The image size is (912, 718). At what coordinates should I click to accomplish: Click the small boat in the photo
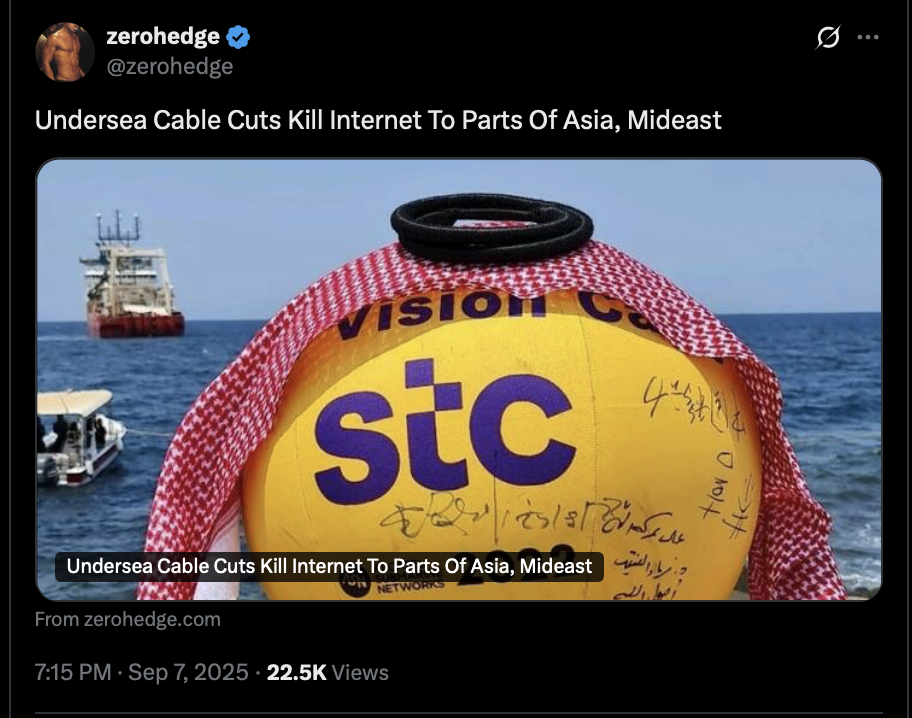coord(79,438)
